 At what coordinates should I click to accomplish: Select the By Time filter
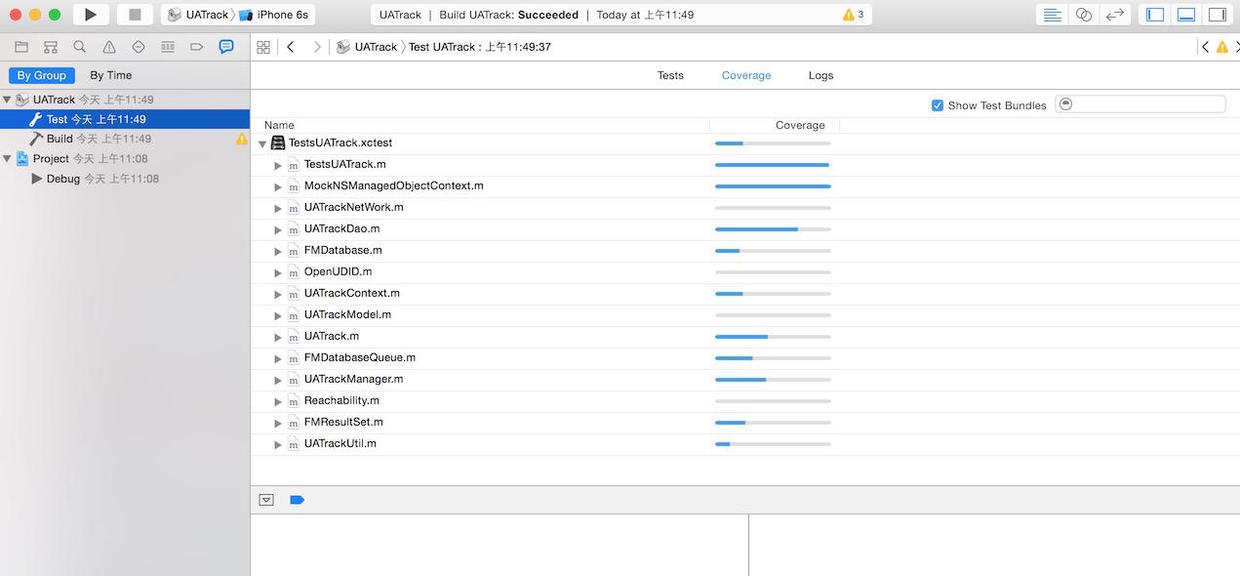[x=111, y=75]
